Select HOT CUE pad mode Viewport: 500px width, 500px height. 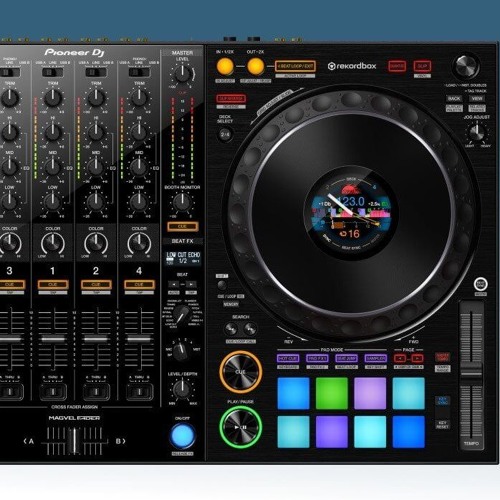[288, 358]
